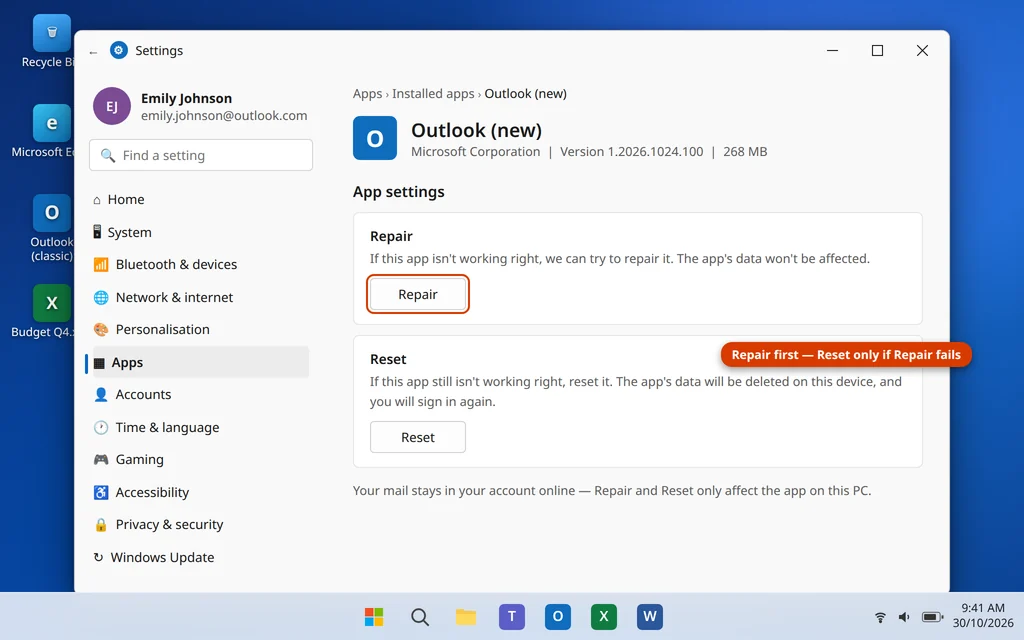
Task: Click the System sidebar icon
Action: tap(97, 232)
